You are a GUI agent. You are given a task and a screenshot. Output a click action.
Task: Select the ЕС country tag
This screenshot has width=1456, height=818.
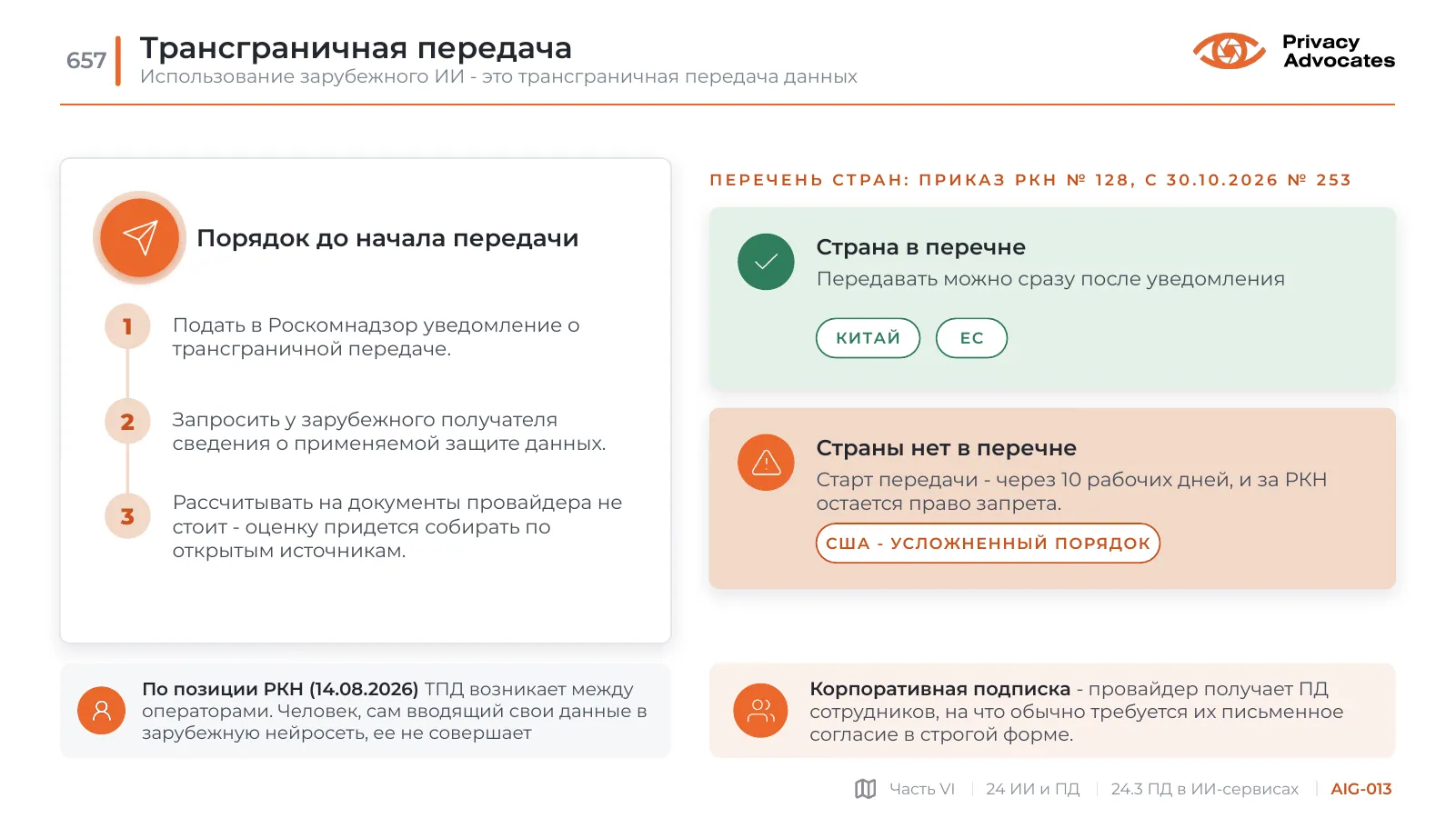pos(971,338)
